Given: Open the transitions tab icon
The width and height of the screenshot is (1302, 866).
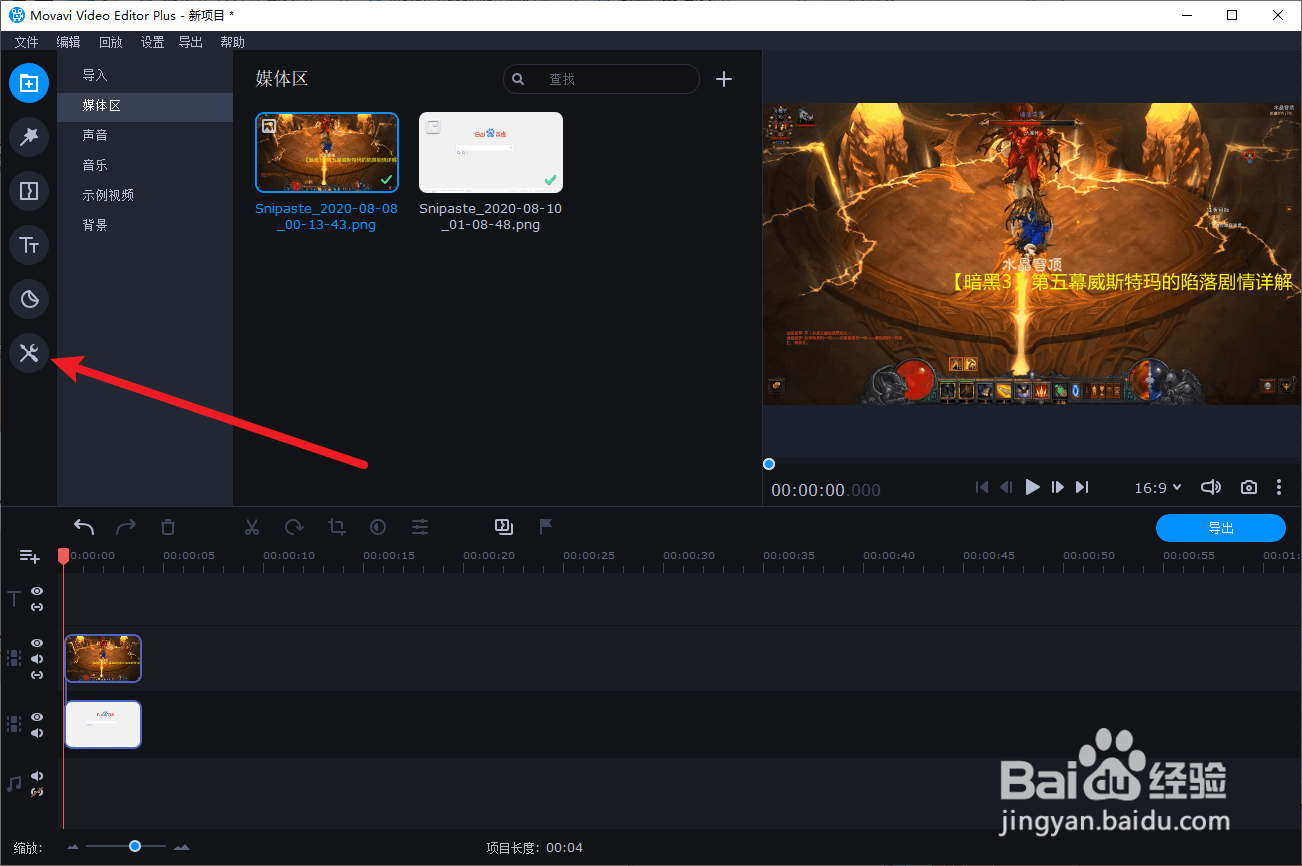Looking at the screenshot, I should 29,191.
